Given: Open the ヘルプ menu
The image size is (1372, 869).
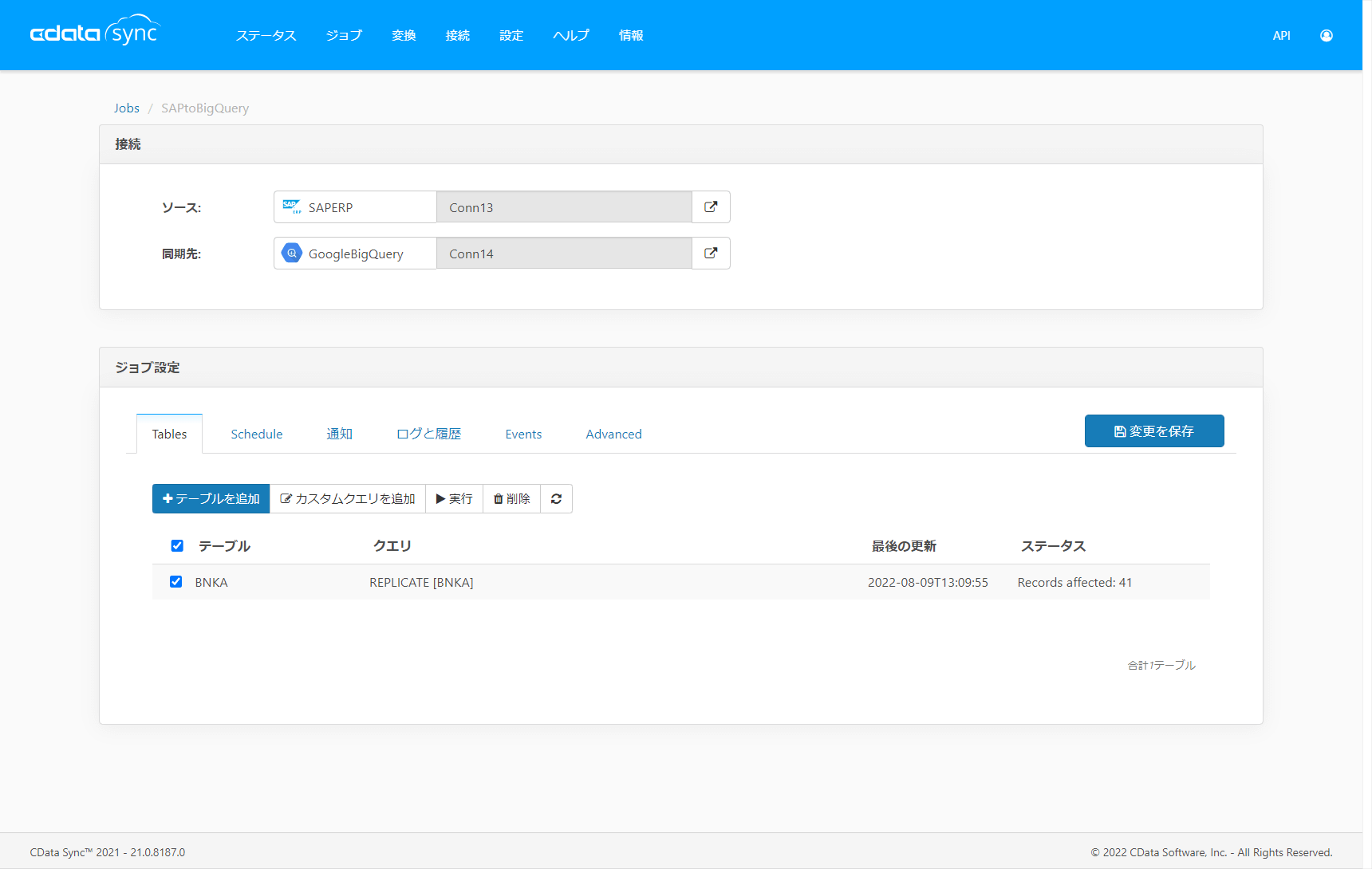Looking at the screenshot, I should (571, 35).
